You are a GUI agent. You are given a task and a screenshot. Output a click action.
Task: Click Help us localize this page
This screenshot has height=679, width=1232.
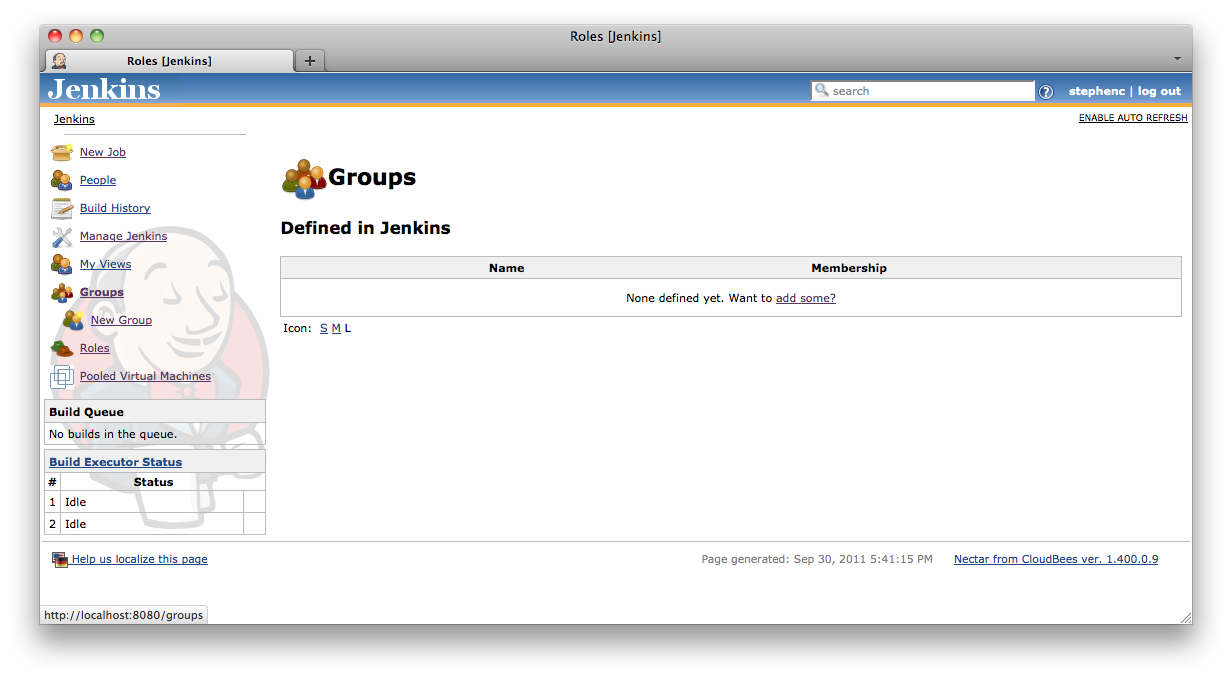[139, 559]
